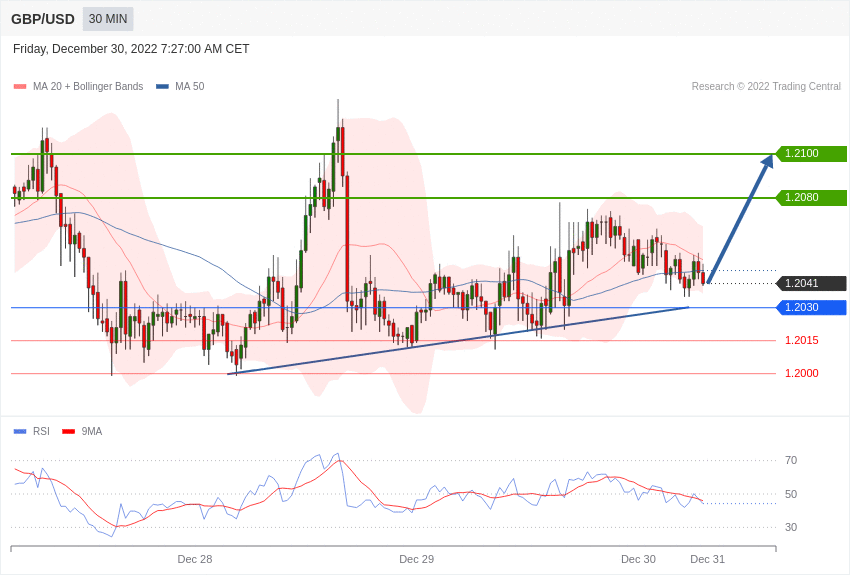Click the MA 50 blue legend swatch
Screen dimensions: 850x576
pyautogui.click(x=162, y=87)
